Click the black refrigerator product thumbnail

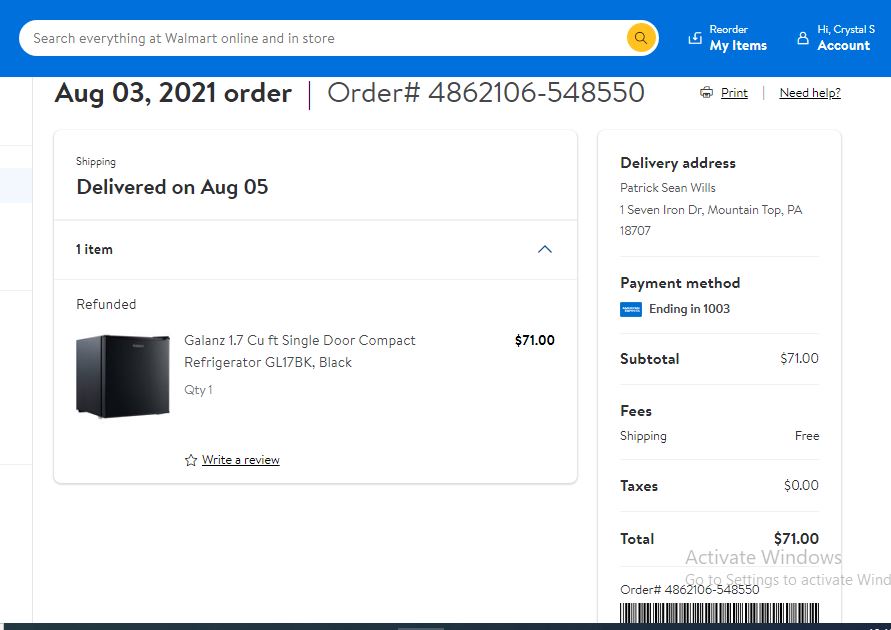coord(123,376)
